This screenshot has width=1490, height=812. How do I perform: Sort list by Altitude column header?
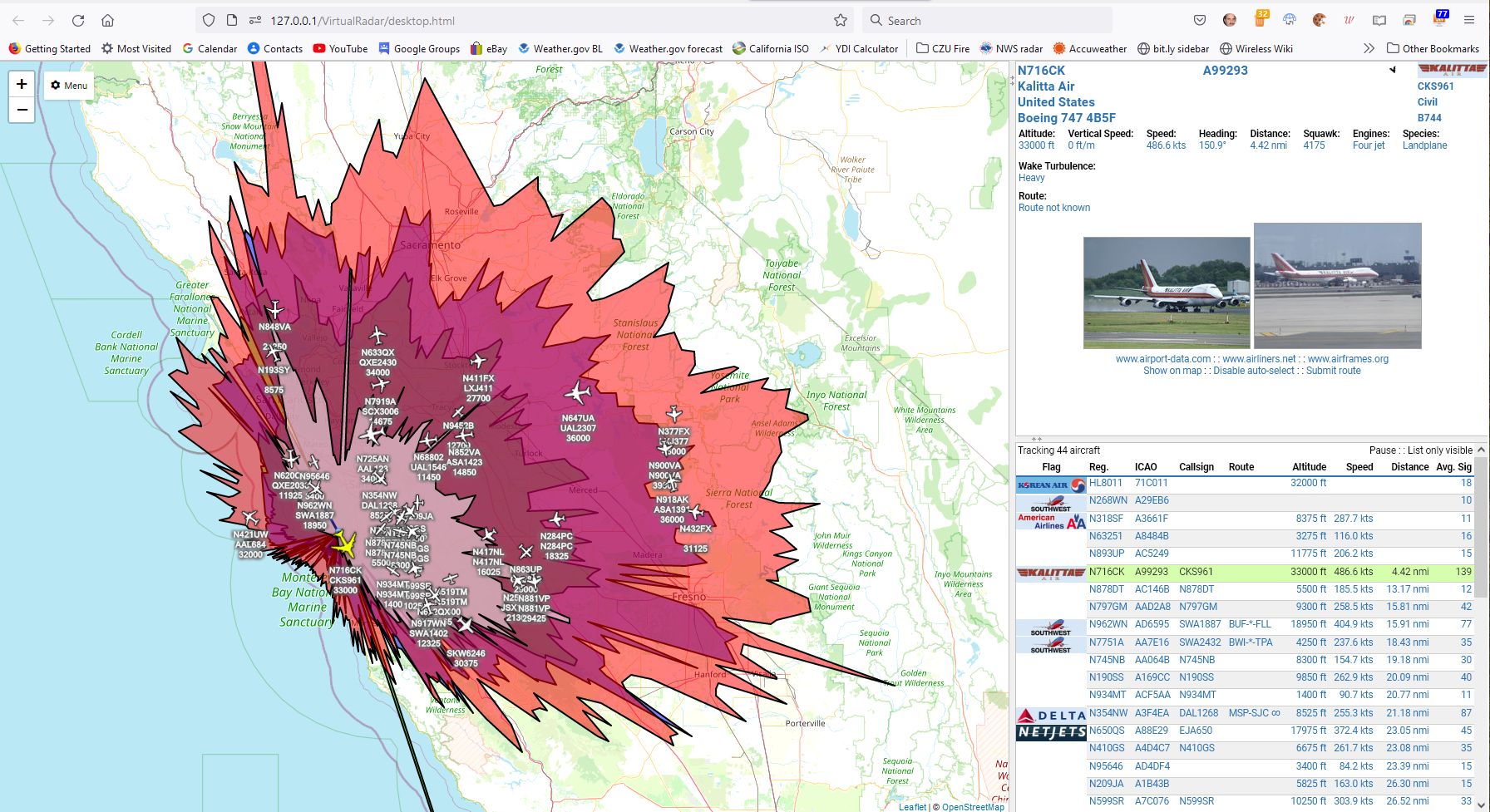click(1309, 467)
